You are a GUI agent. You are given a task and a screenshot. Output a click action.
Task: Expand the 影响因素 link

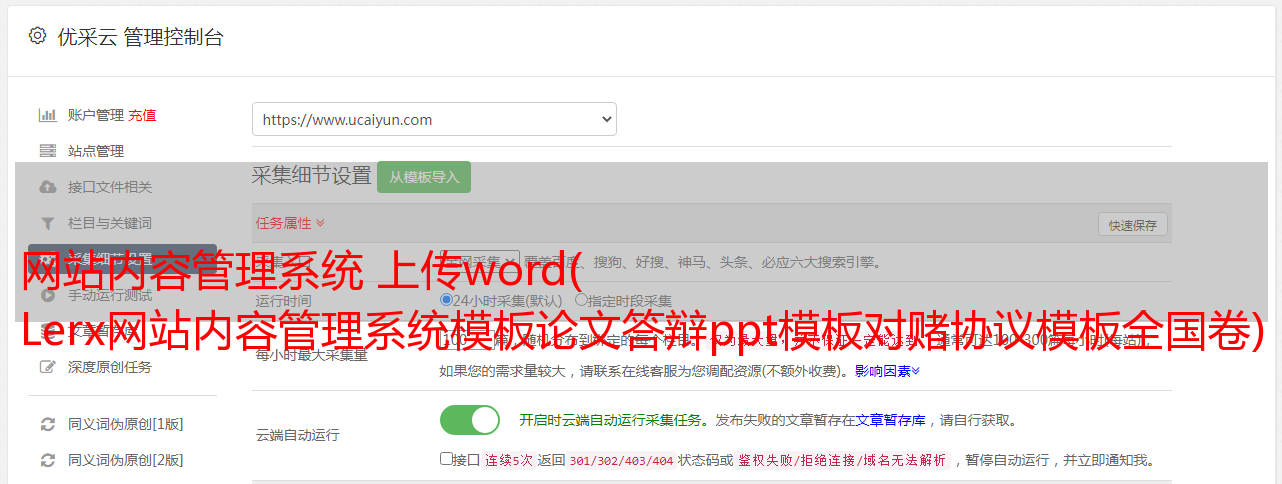pos(887,371)
